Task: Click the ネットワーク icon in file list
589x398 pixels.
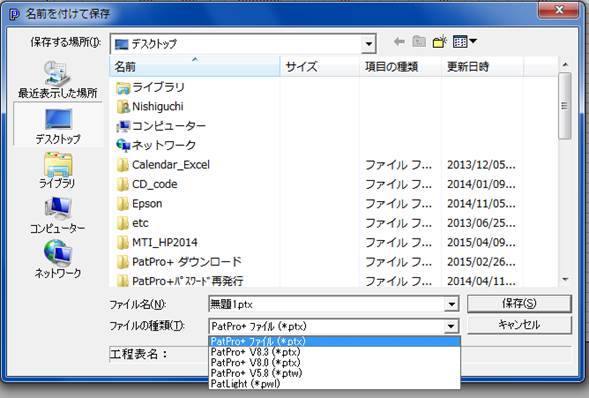Action: pos(123,145)
